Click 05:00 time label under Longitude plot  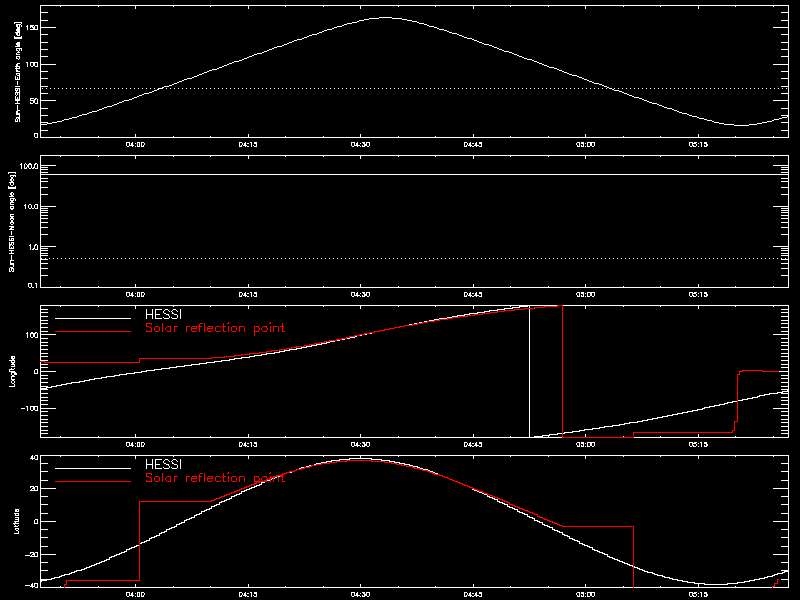coord(586,444)
